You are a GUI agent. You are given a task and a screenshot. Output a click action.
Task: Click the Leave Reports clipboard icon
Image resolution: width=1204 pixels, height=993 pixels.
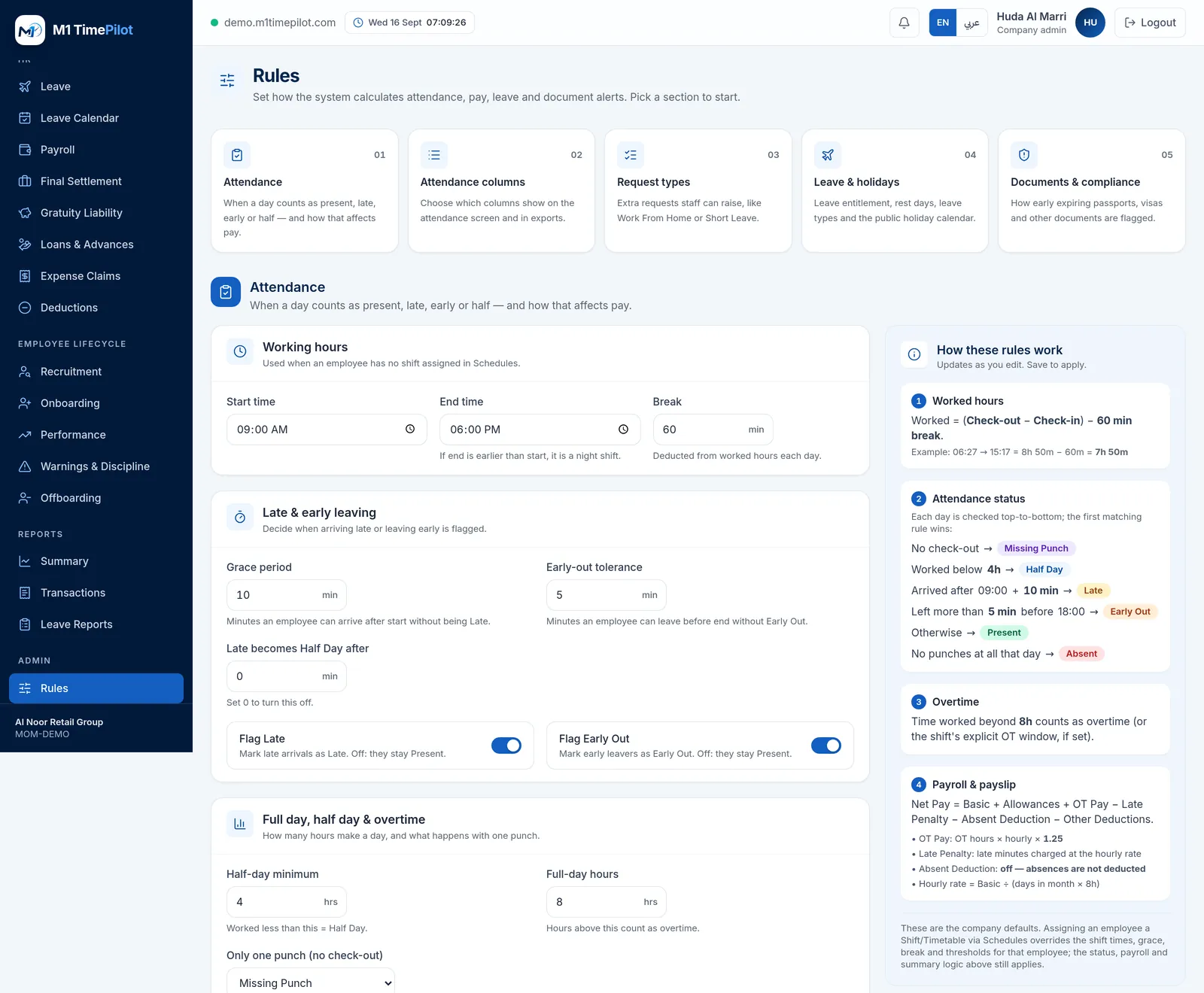click(x=25, y=624)
